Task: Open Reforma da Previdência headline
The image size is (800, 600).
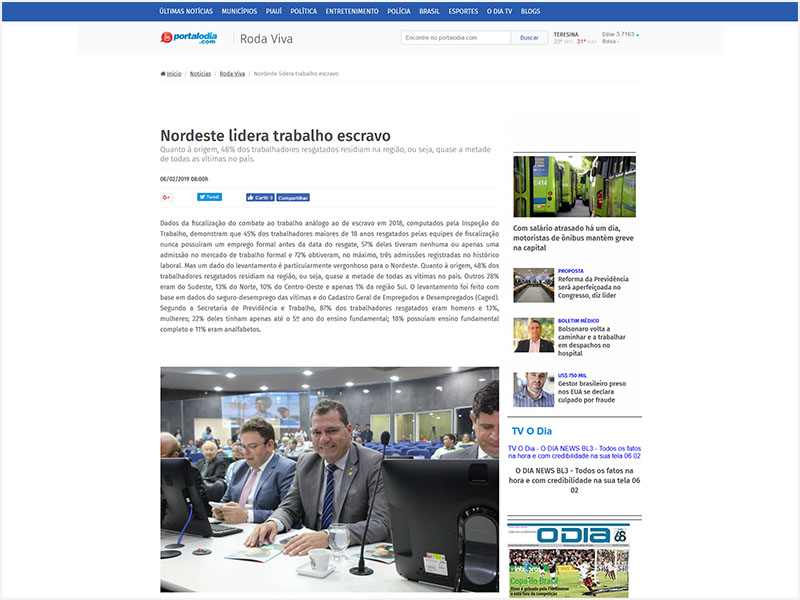Action: point(593,287)
